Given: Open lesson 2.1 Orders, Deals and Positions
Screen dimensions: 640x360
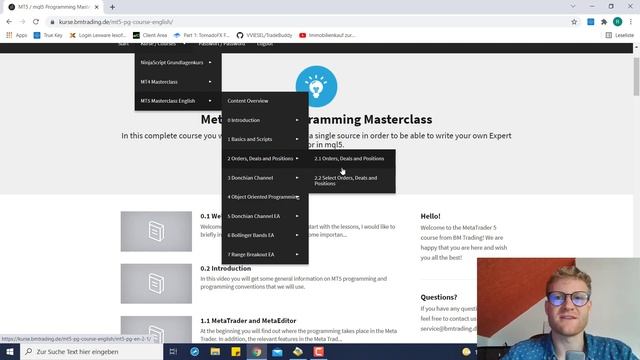Looking at the screenshot, I should coord(352,158).
